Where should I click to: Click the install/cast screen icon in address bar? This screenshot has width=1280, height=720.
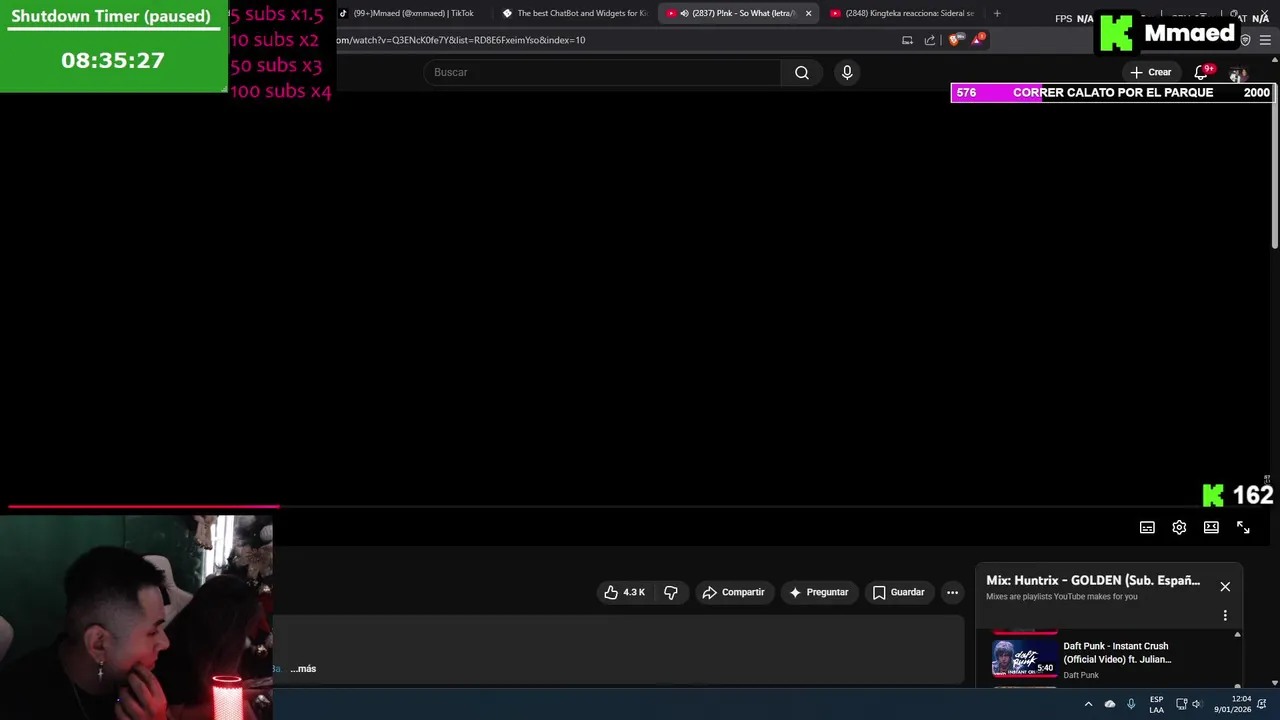coord(907,40)
